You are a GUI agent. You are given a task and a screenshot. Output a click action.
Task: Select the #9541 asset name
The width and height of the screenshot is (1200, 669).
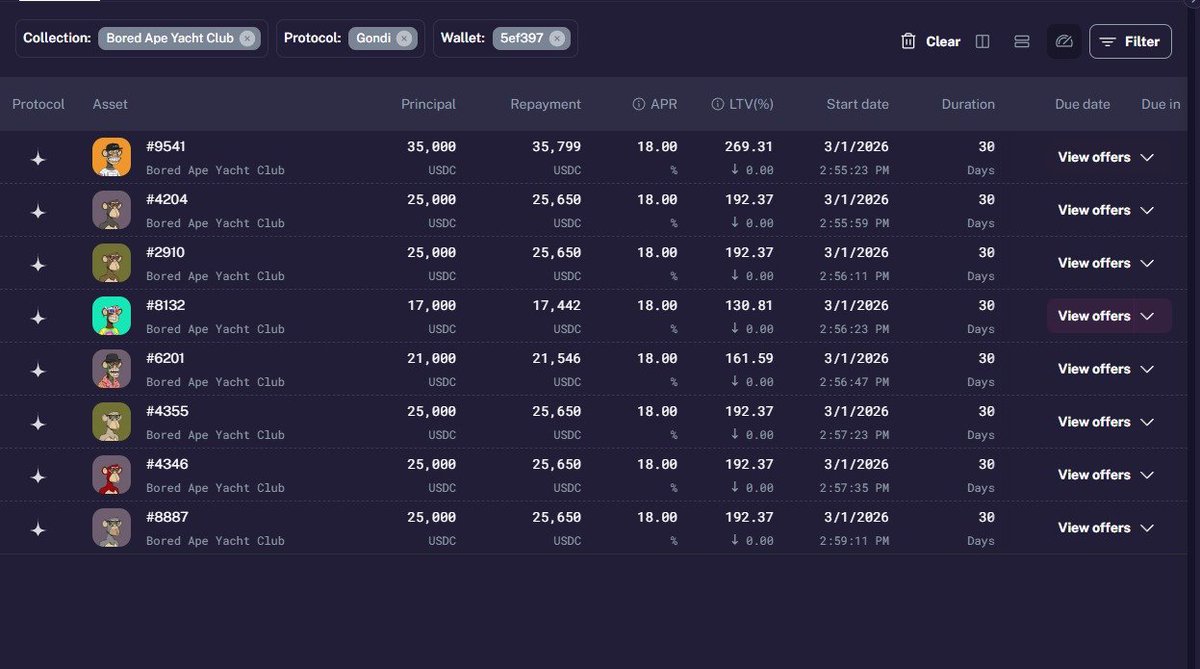(166, 147)
